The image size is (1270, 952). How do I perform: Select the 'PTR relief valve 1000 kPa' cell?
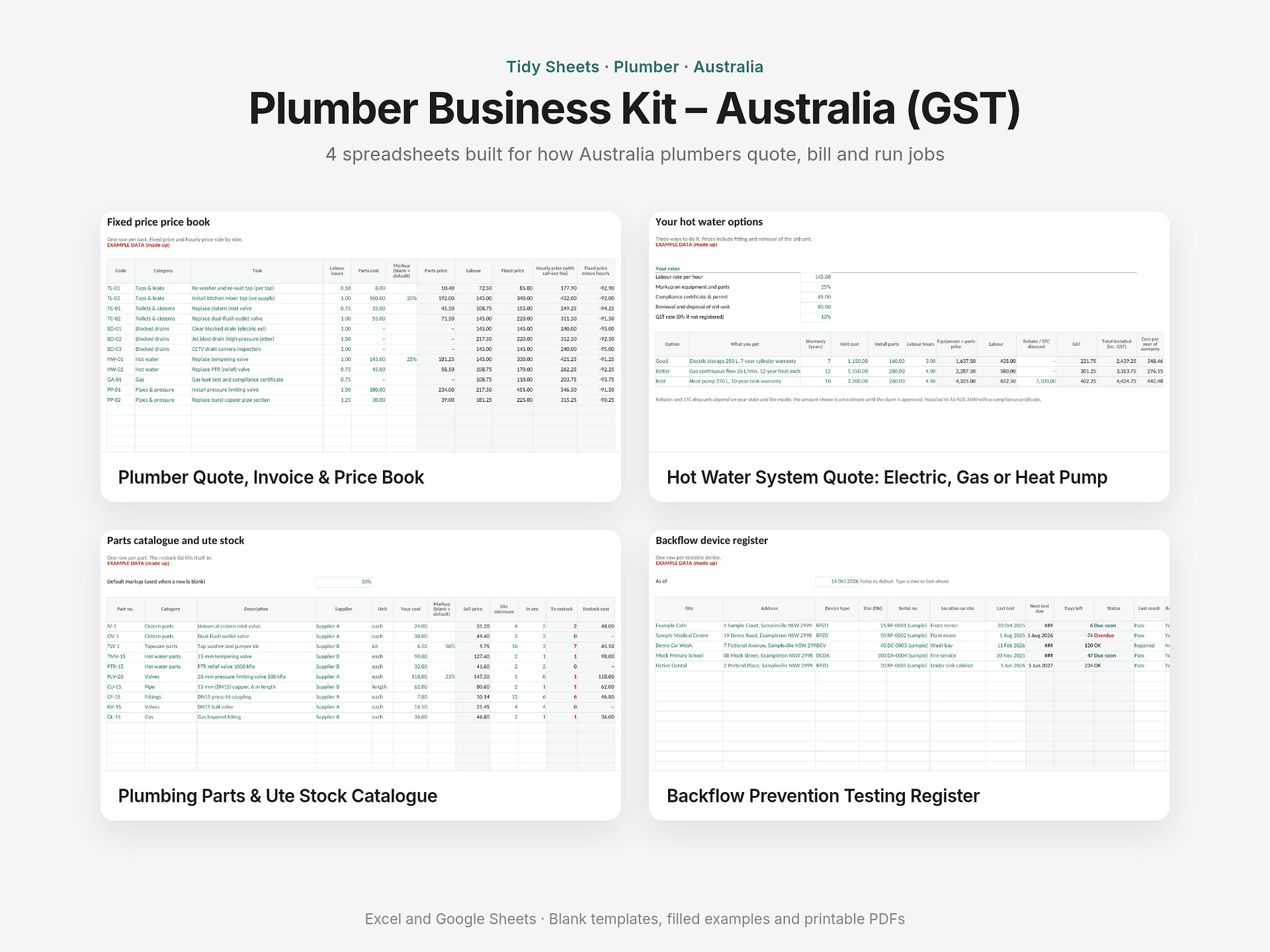click(256, 666)
